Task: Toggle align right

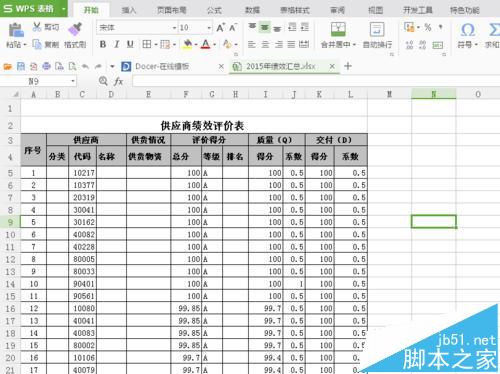Action: pos(279,44)
